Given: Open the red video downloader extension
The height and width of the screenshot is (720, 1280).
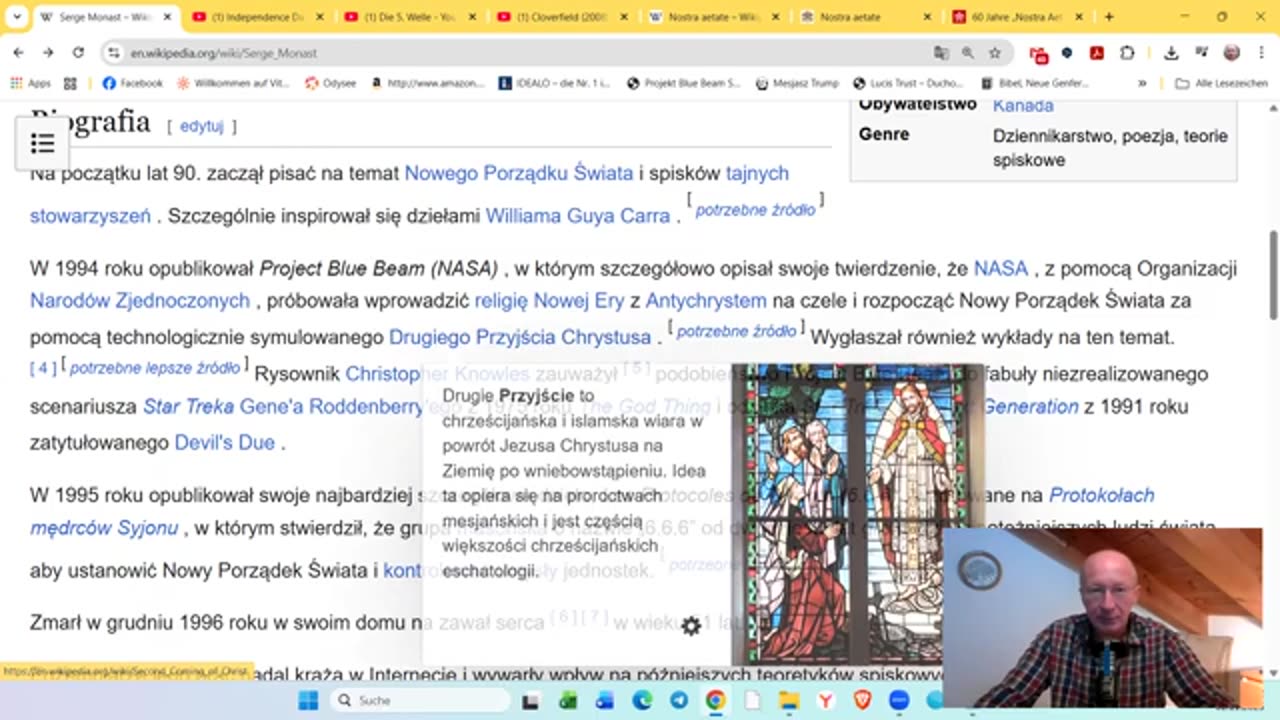Looking at the screenshot, I should (1039, 54).
